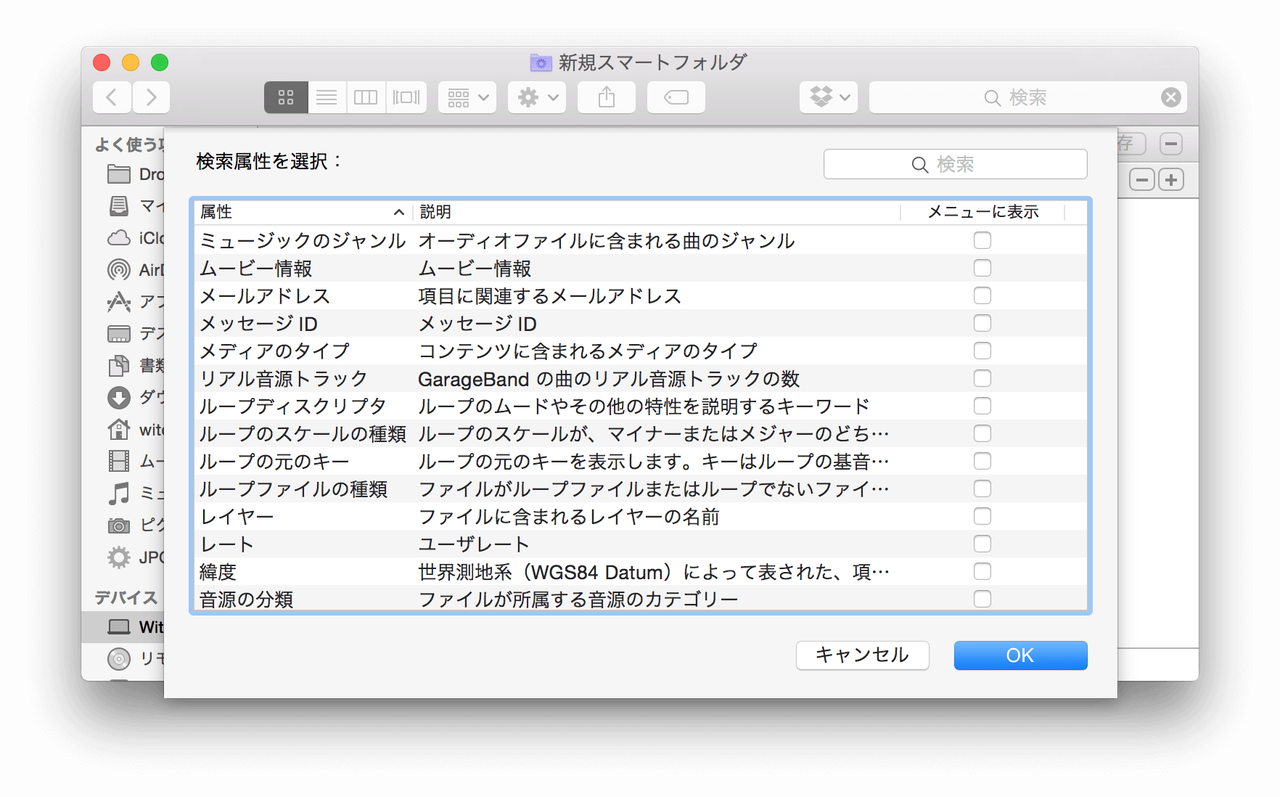The height and width of the screenshot is (797, 1280).
Task: Open the Dropbox toolbar dropdown
Action: click(829, 97)
